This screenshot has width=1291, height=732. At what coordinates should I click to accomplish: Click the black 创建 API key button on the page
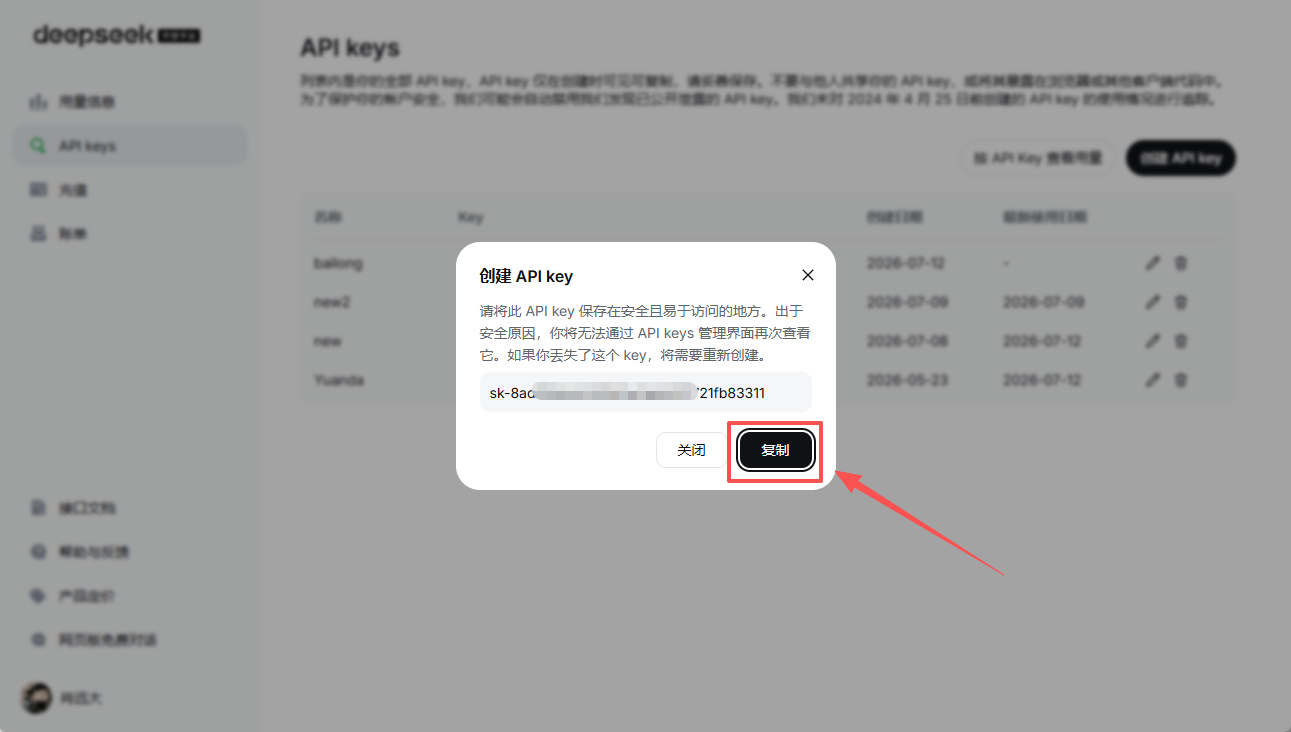coord(1180,158)
